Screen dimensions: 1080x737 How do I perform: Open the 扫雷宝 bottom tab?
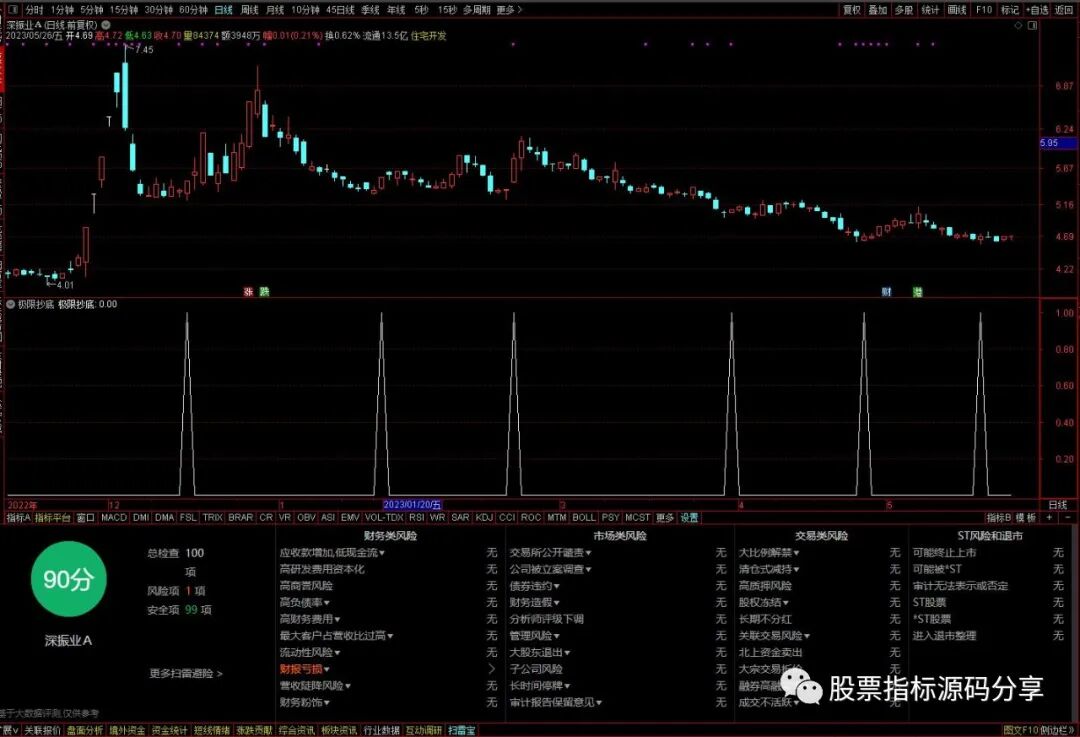pos(462,730)
